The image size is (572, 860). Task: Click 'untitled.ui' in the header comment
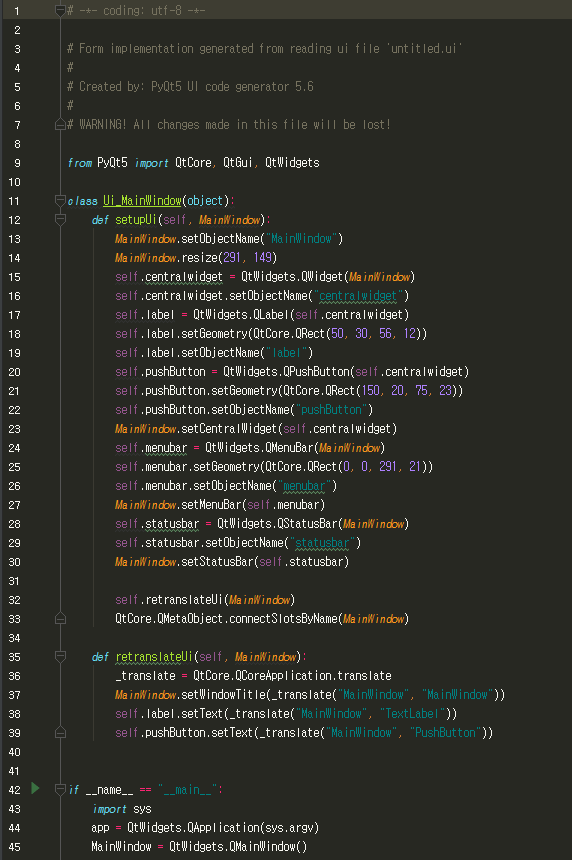pyautogui.click(x=426, y=49)
